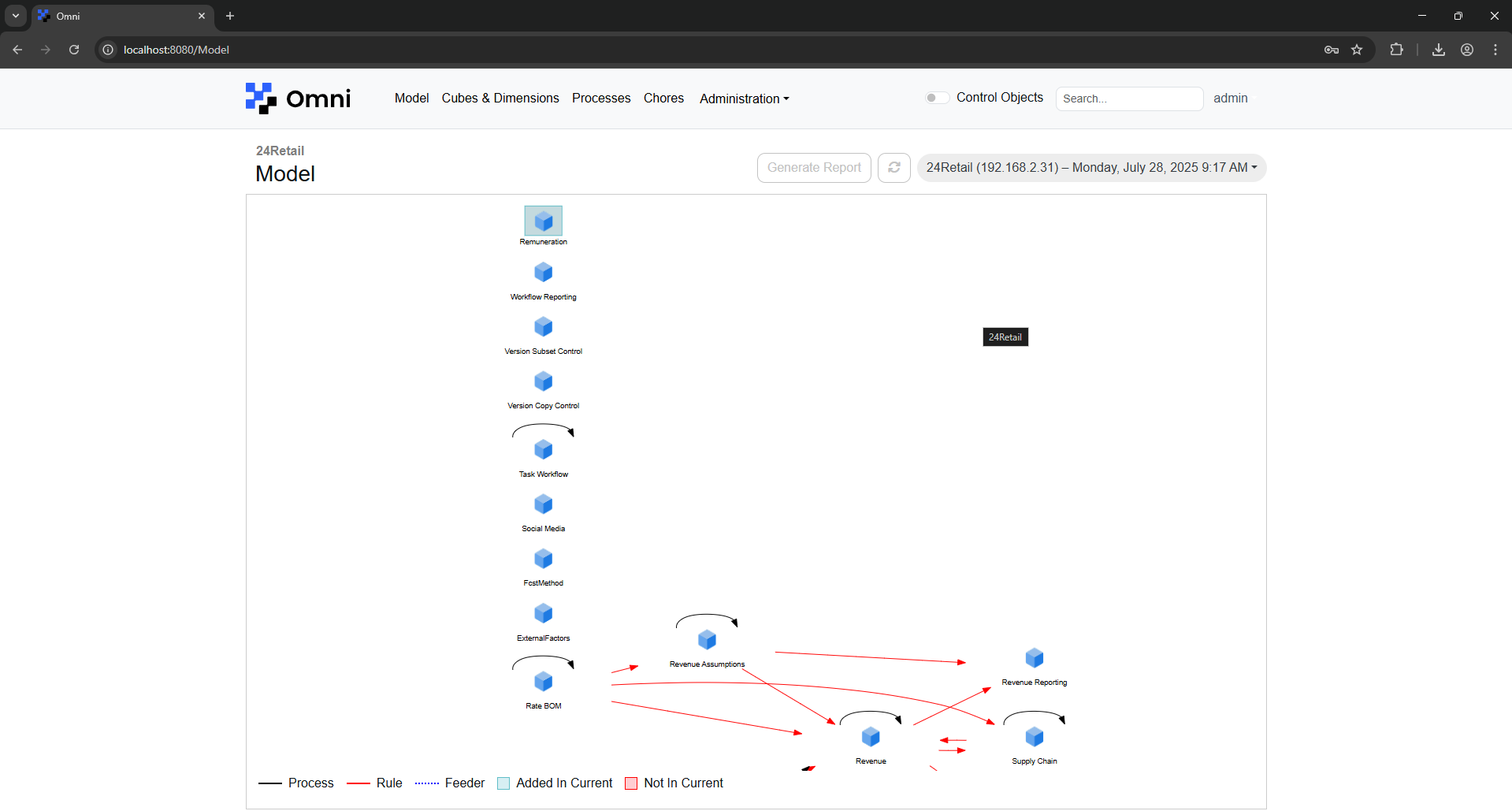Open the Processes page

pyautogui.click(x=601, y=98)
